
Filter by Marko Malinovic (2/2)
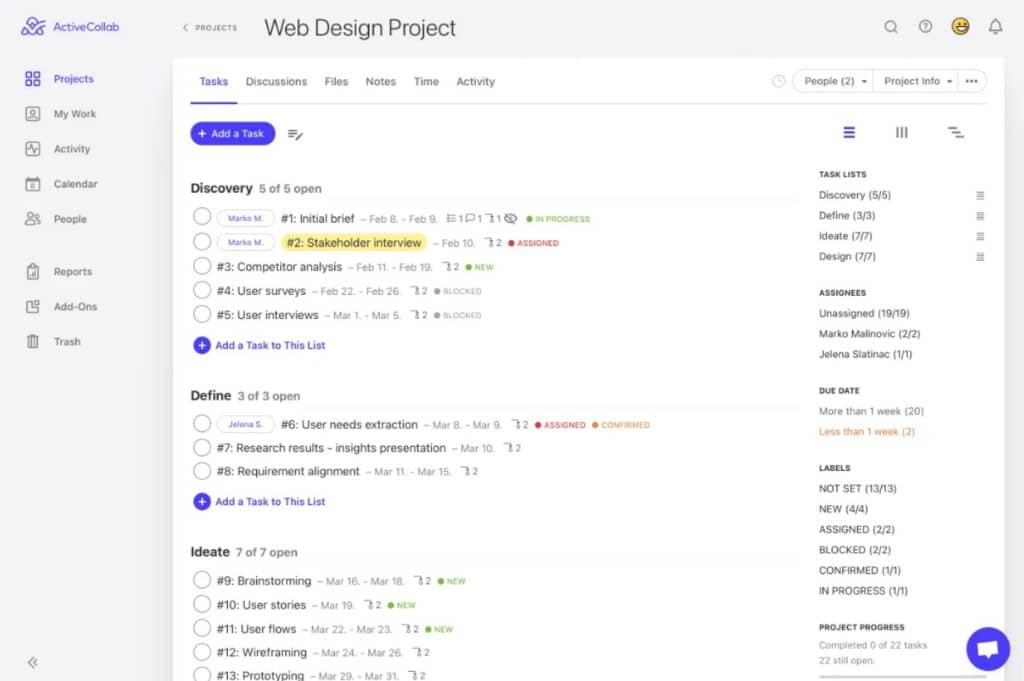pyautogui.click(x=869, y=334)
